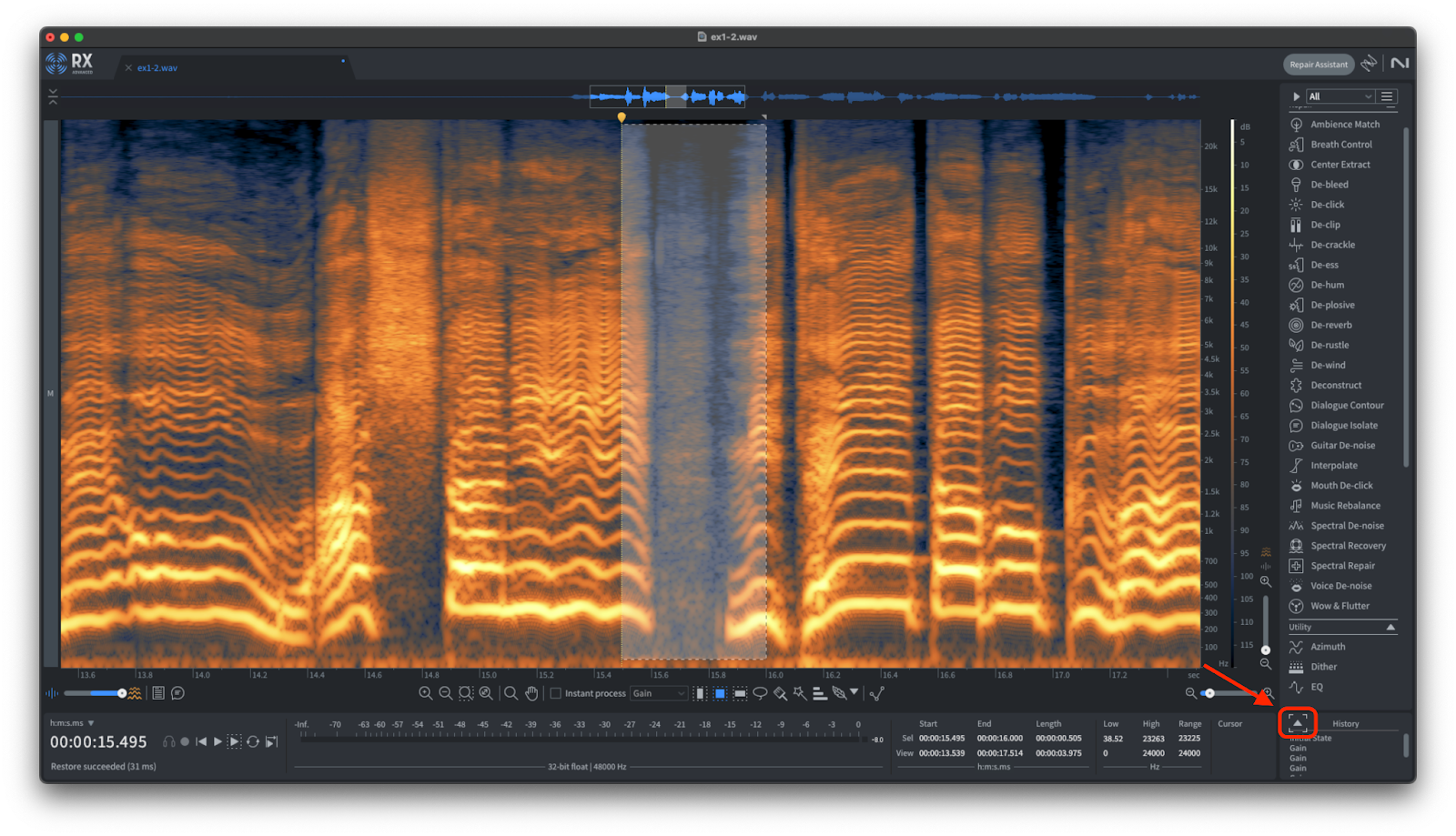Click the zoom in magnifier icon

point(425,693)
